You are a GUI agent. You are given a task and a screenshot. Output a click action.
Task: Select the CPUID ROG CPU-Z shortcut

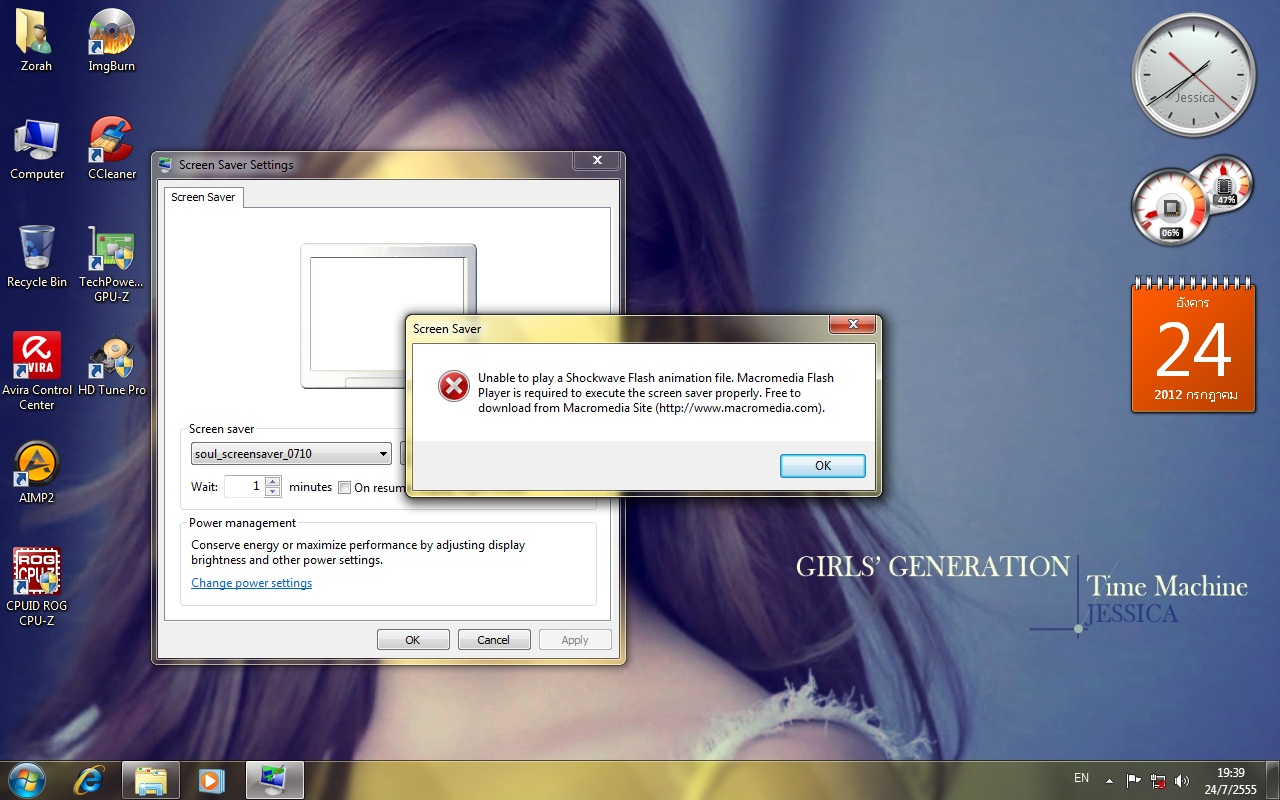[x=37, y=587]
